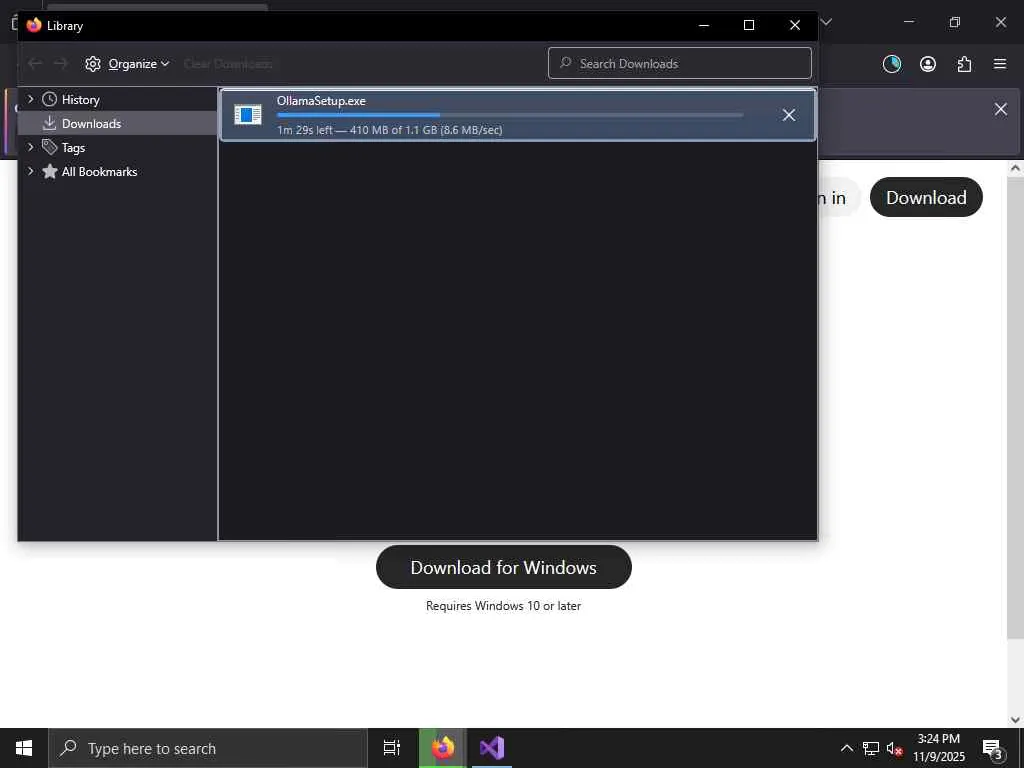The height and width of the screenshot is (768, 1024).
Task: Click the clock icon beside History
Action: point(50,99)
